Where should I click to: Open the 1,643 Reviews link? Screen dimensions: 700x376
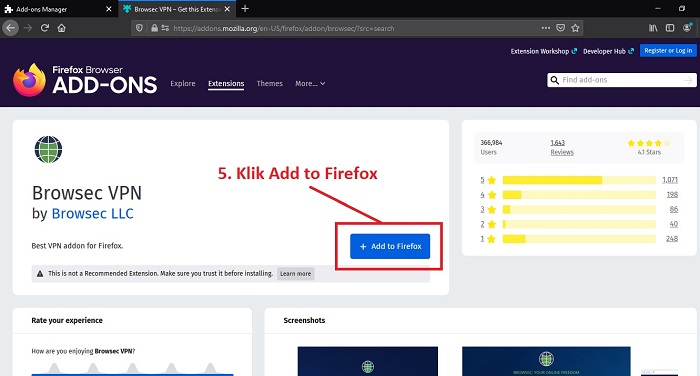point(562,147)
